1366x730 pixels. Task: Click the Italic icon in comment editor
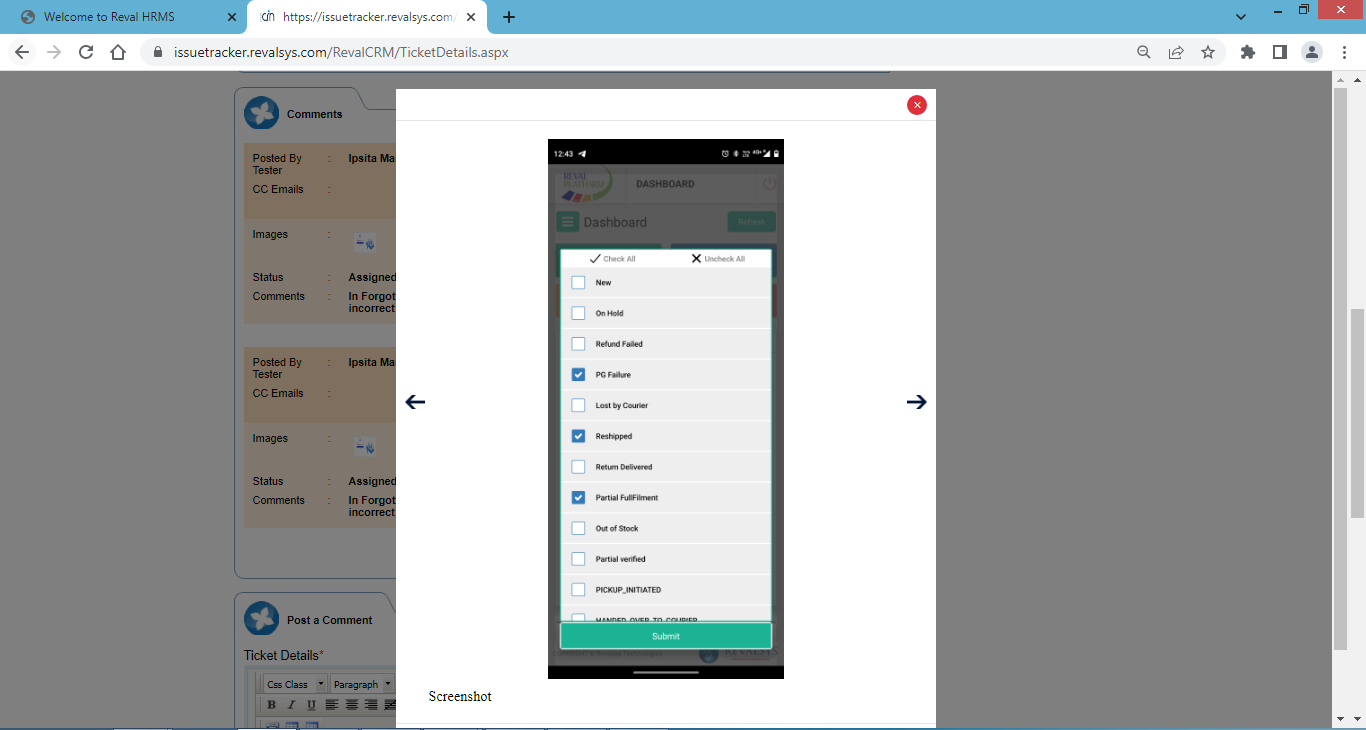coord(290,705)
